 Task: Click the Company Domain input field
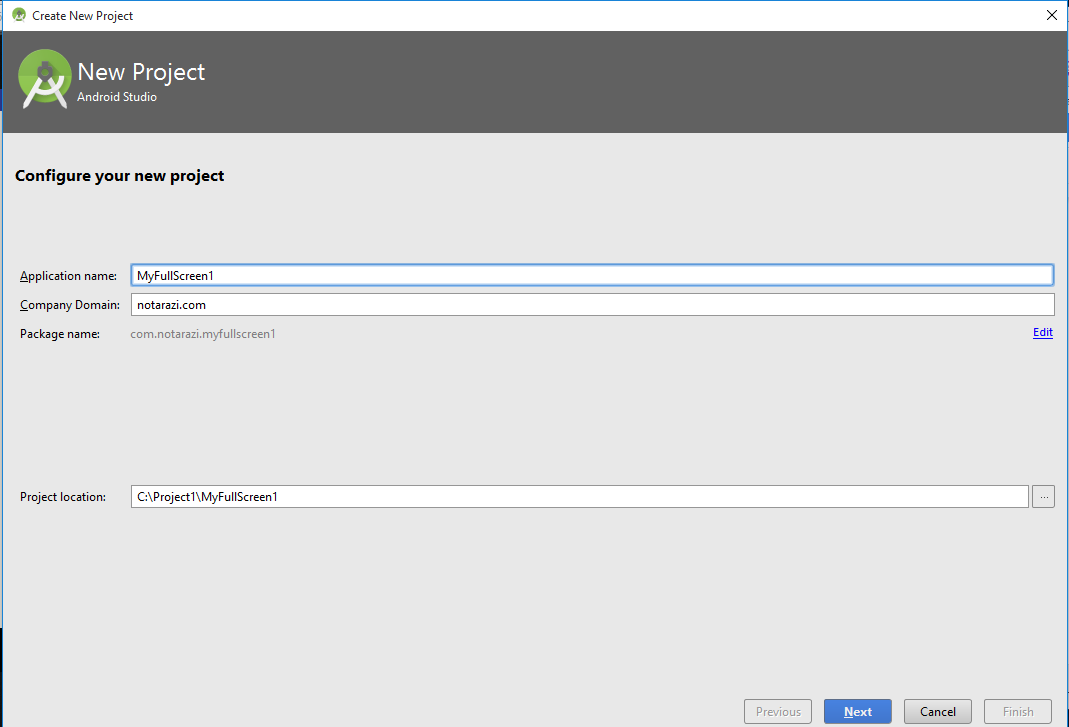592,305
